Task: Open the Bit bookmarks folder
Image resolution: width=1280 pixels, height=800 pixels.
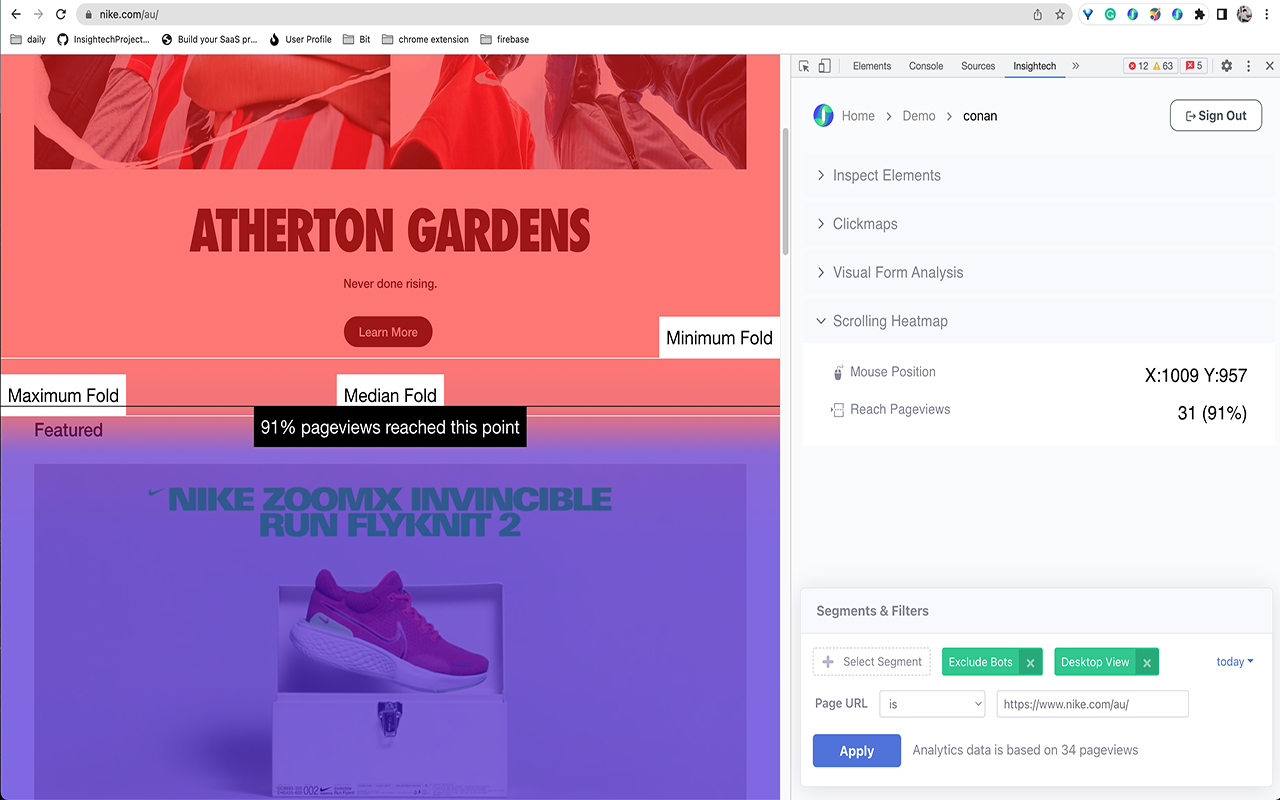Action: point(357,39)
